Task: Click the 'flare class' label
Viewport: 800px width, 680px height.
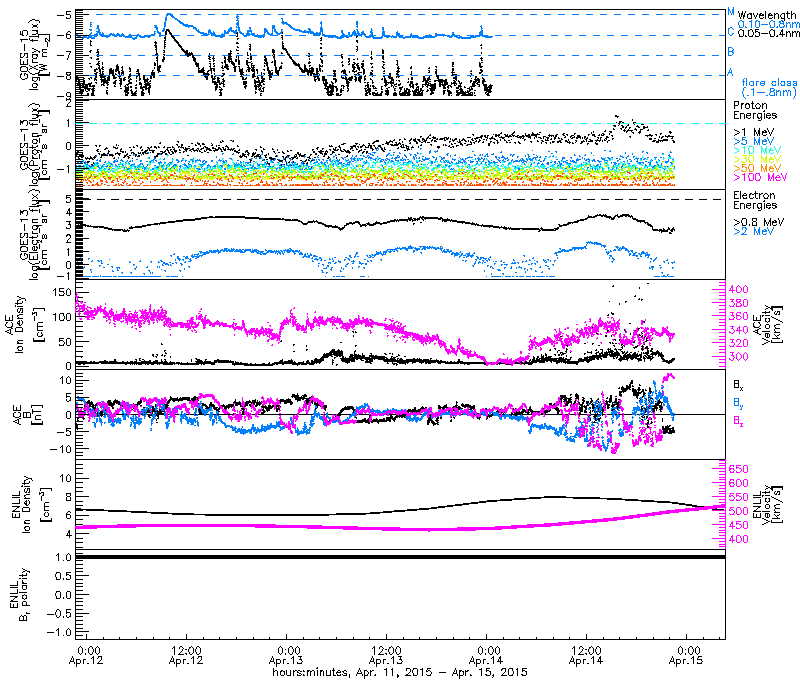Action: tap(769, 83)
